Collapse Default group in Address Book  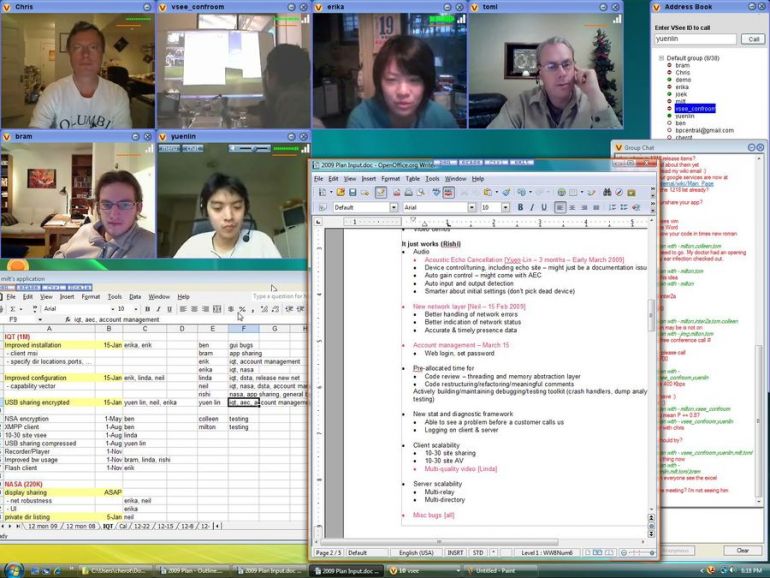coord(661,58)
